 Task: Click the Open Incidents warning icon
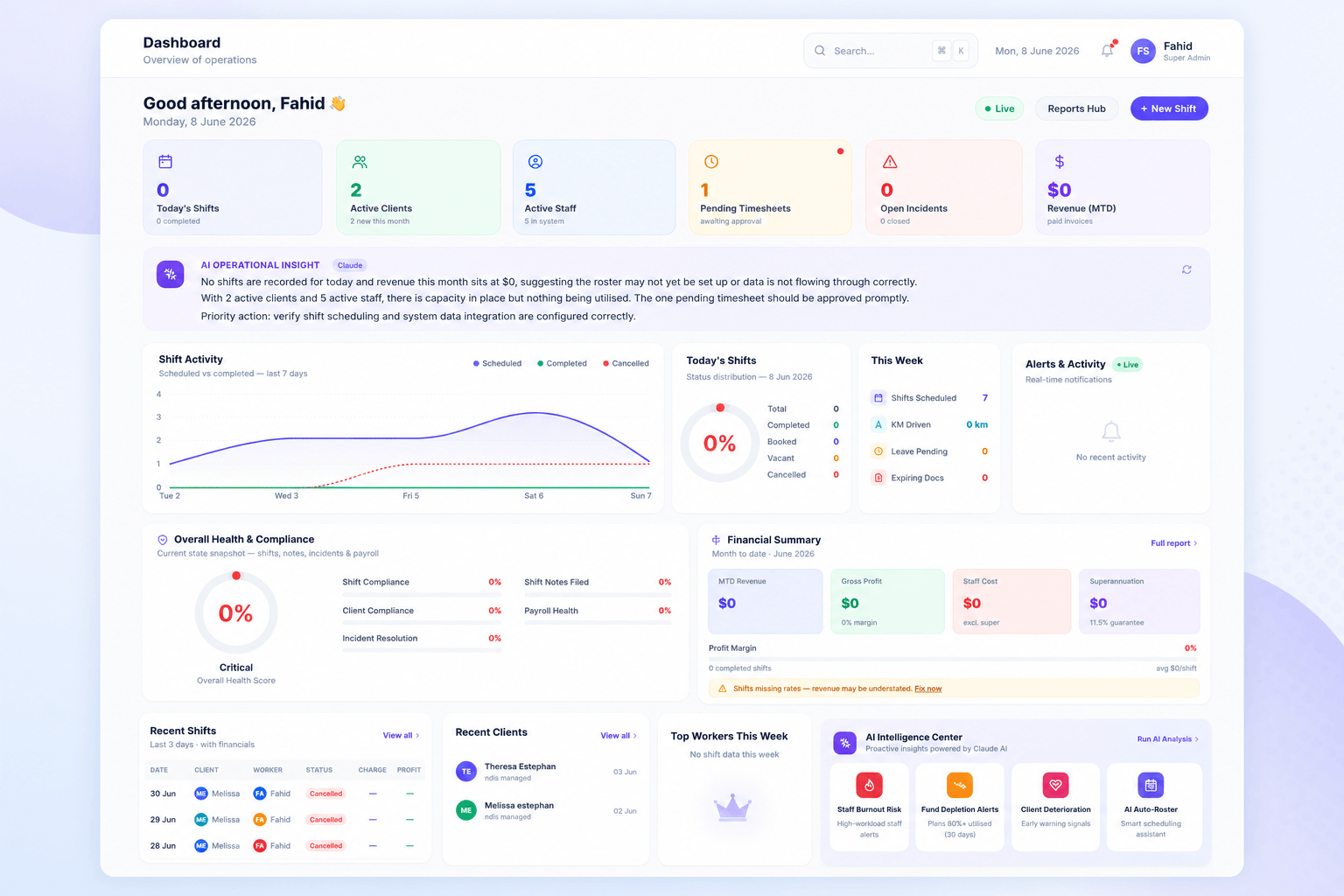(890, 162)
